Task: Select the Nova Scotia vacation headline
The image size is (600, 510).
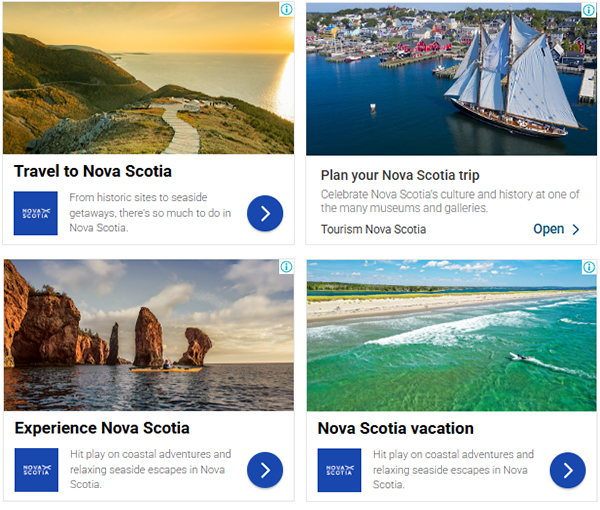Action: click(x=396, y=429)
